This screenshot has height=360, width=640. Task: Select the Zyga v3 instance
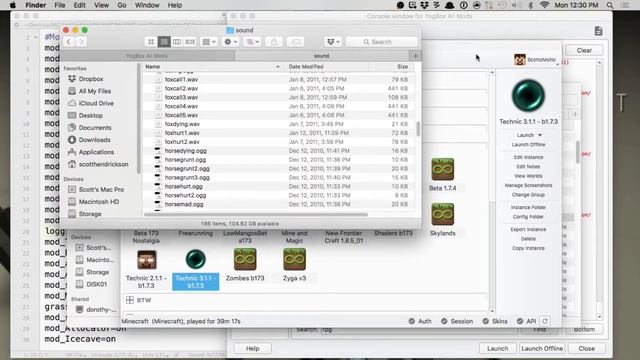(294, 264)
